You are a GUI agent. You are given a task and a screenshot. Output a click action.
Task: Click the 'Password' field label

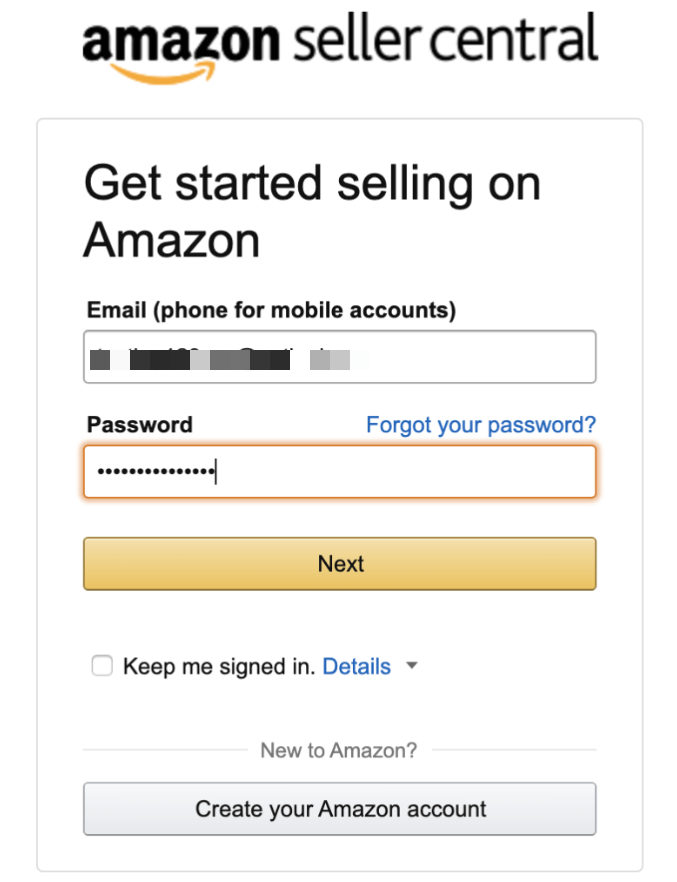pos(140,425)
